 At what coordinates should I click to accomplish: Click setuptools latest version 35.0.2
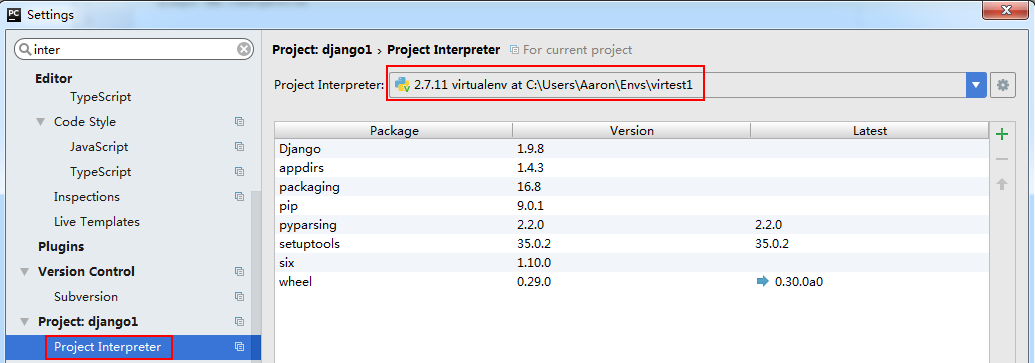pos(772,244)
